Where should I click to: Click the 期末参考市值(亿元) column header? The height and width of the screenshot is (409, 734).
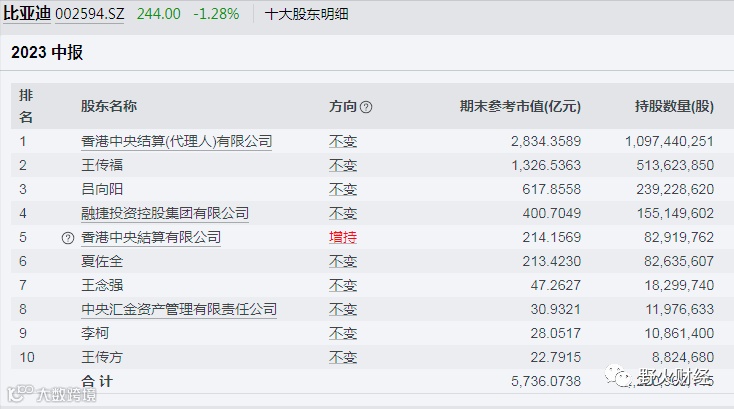(x=520, y=106)
